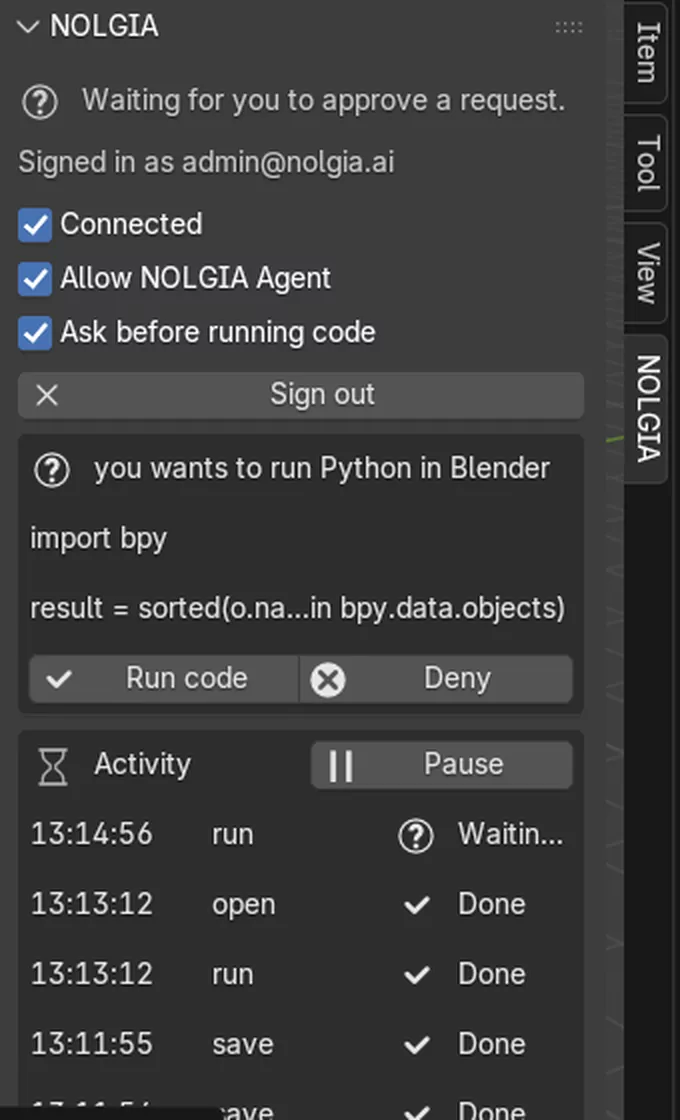
Task: Click 'save' action at 13:11:55
Action: tap(243, 1044)
